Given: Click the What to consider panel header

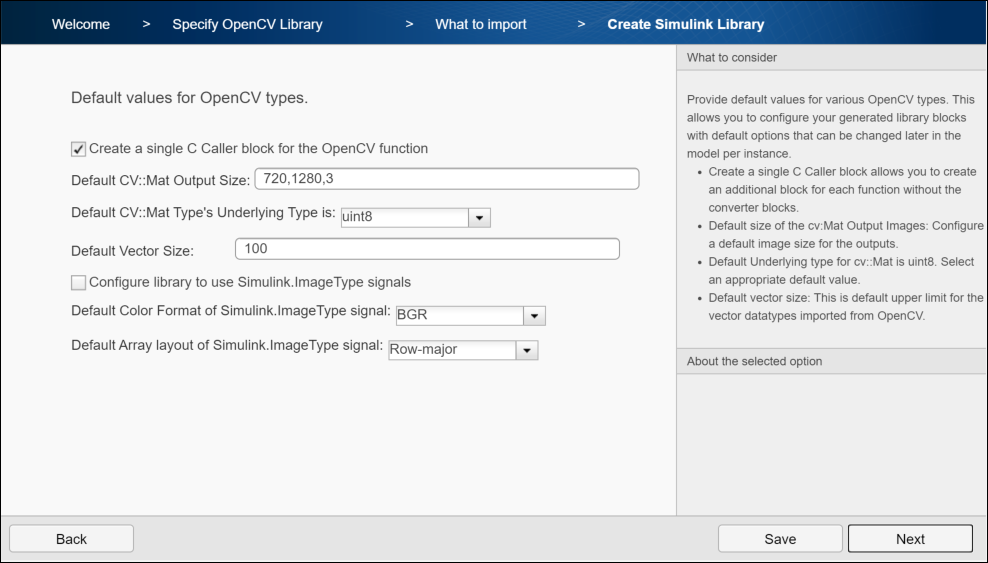Looking at the screenshot, I should 832,58.
